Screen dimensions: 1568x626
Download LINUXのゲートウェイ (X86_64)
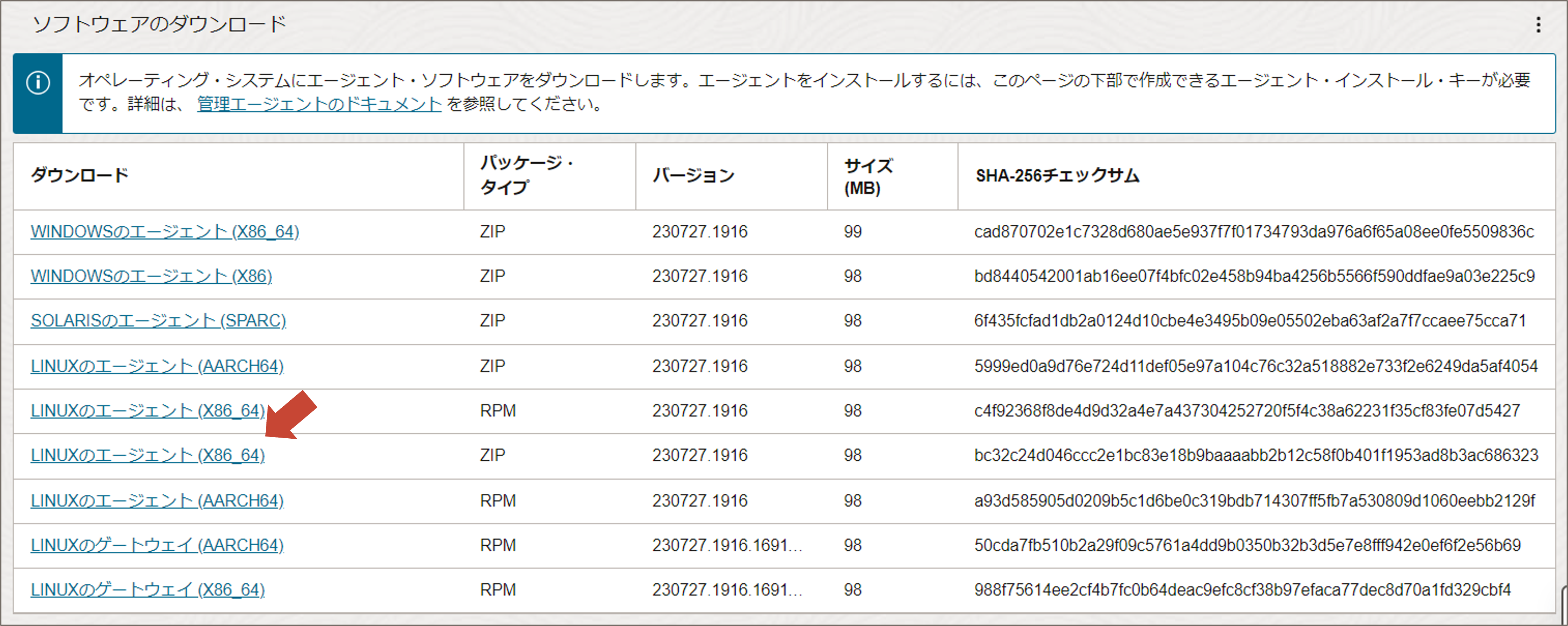pos(147,589)
